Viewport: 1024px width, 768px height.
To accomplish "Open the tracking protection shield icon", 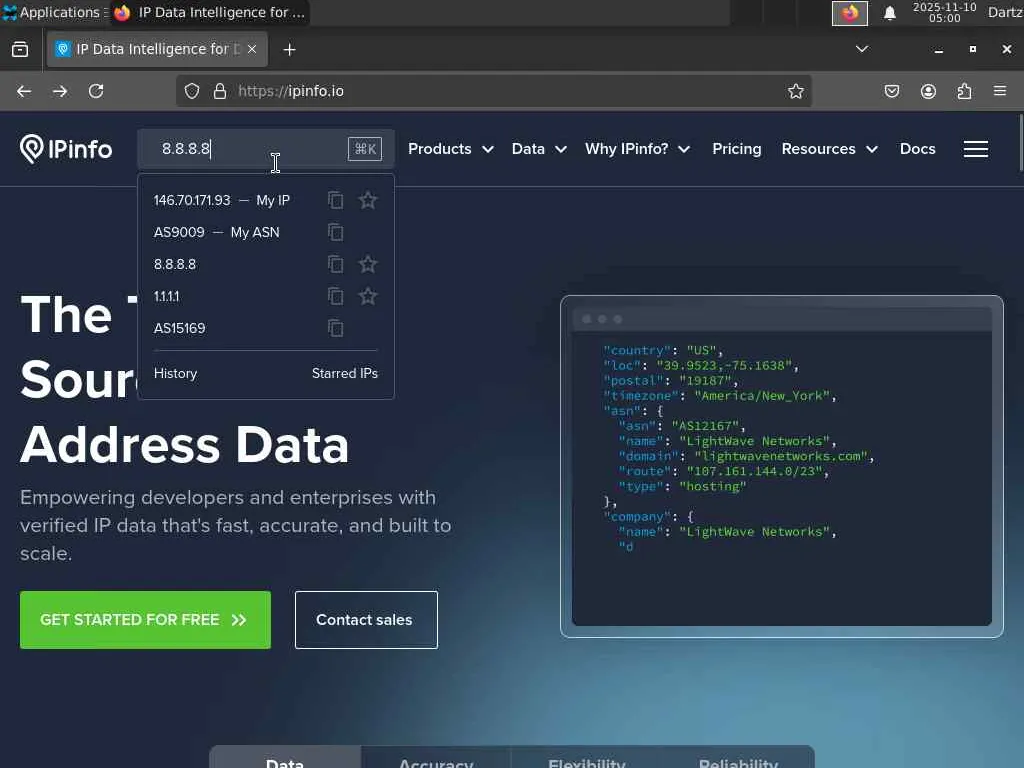I will pyautogui.click(x=191, y=91).
